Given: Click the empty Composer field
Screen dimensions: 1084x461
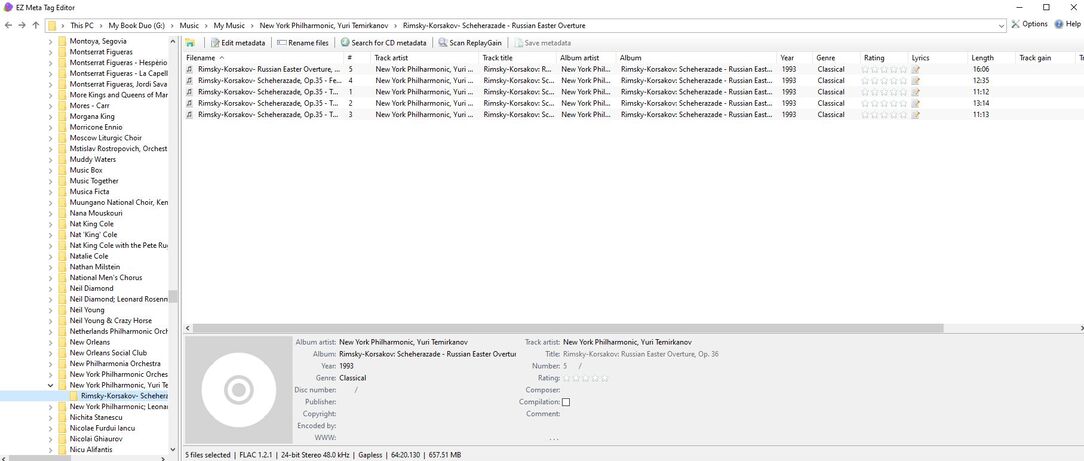Looking at the screenshot, I should [641, 390].
